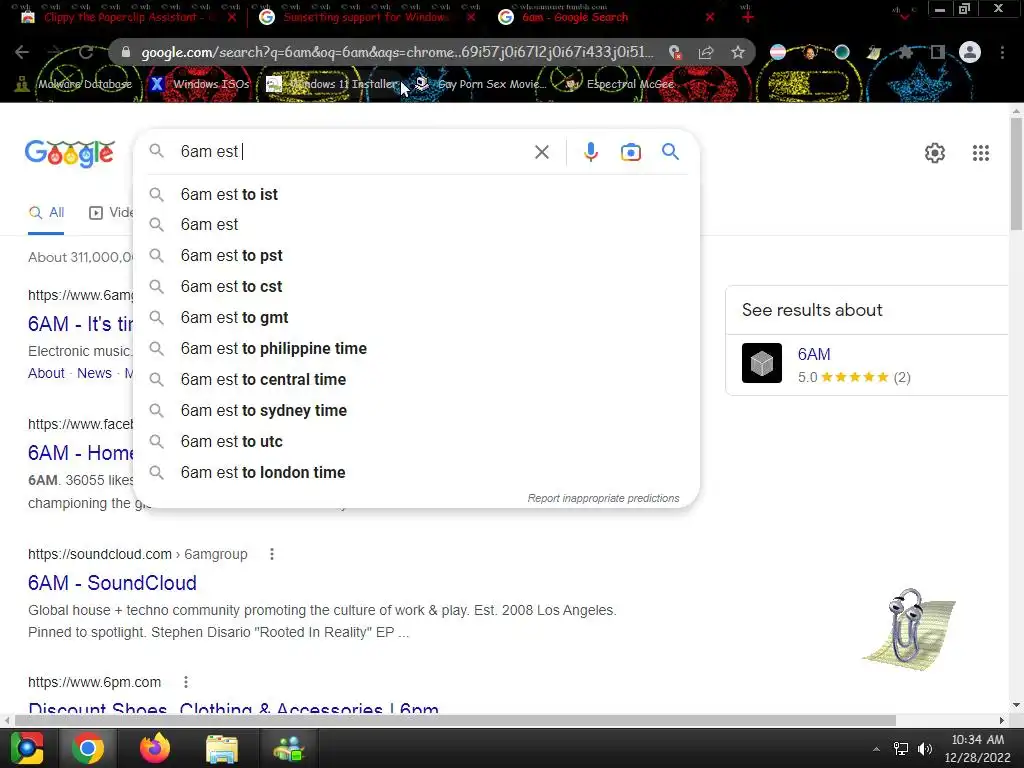
Task: Click Report inappropriate predictions
Action: (x=603, y=498)
